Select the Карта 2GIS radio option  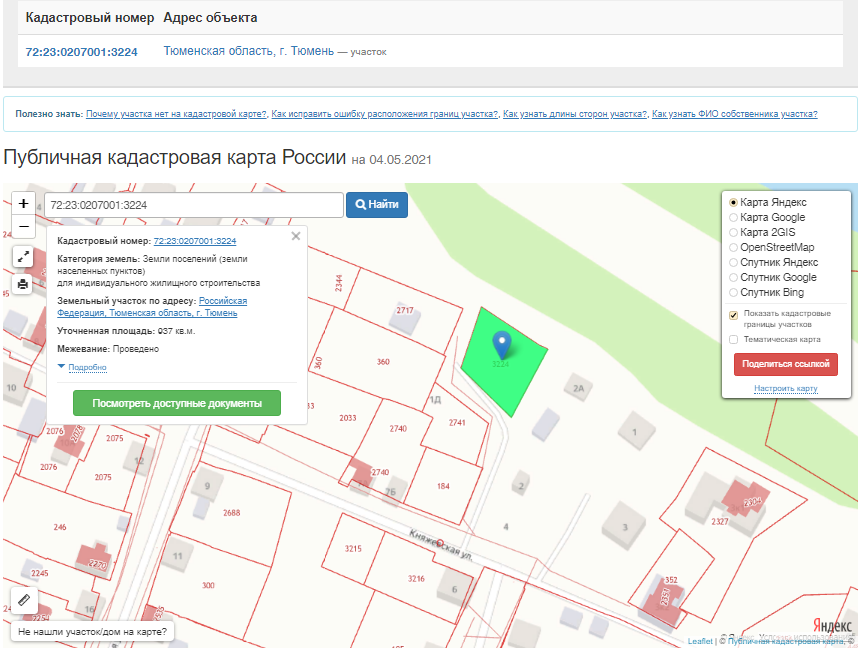tap(733, 233)
